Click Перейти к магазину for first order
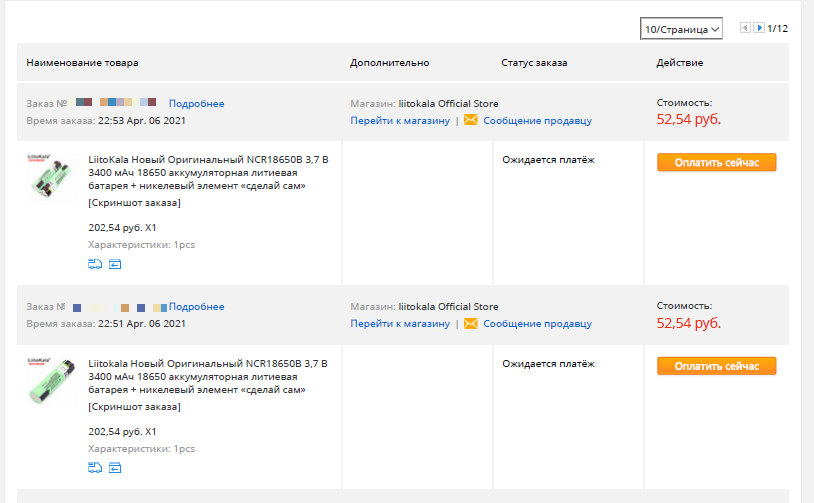The image size is (814, 503). tap(400, 120)
